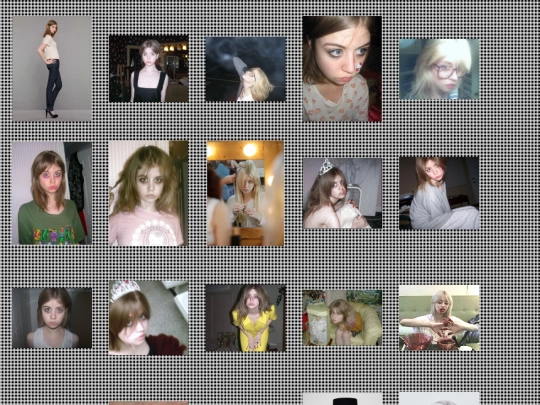Image resolution: width=540 pixels, height=405 pixels.
Task: Open the photo of black dress in lit room
Action: coord(149,69)
